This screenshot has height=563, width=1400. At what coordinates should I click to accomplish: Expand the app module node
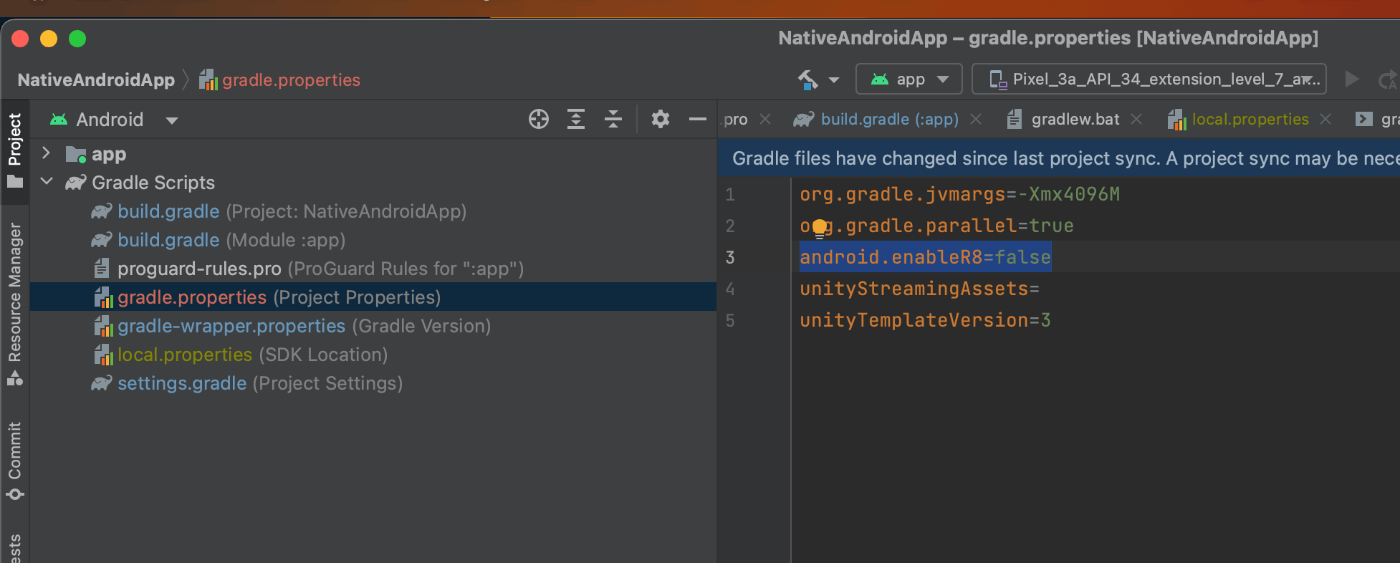point(45,154)
